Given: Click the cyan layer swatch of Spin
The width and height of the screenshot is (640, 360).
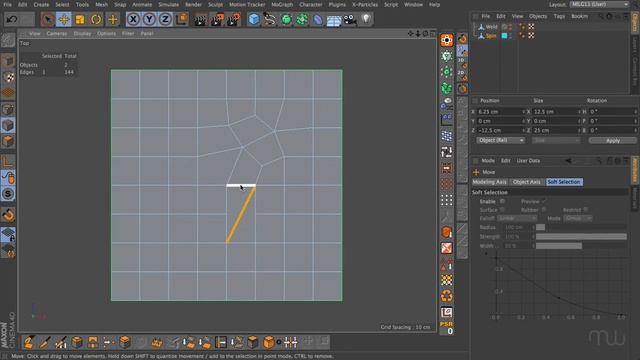Looking at the screenshot, I should pyautogui.click(x=504, y=36).
